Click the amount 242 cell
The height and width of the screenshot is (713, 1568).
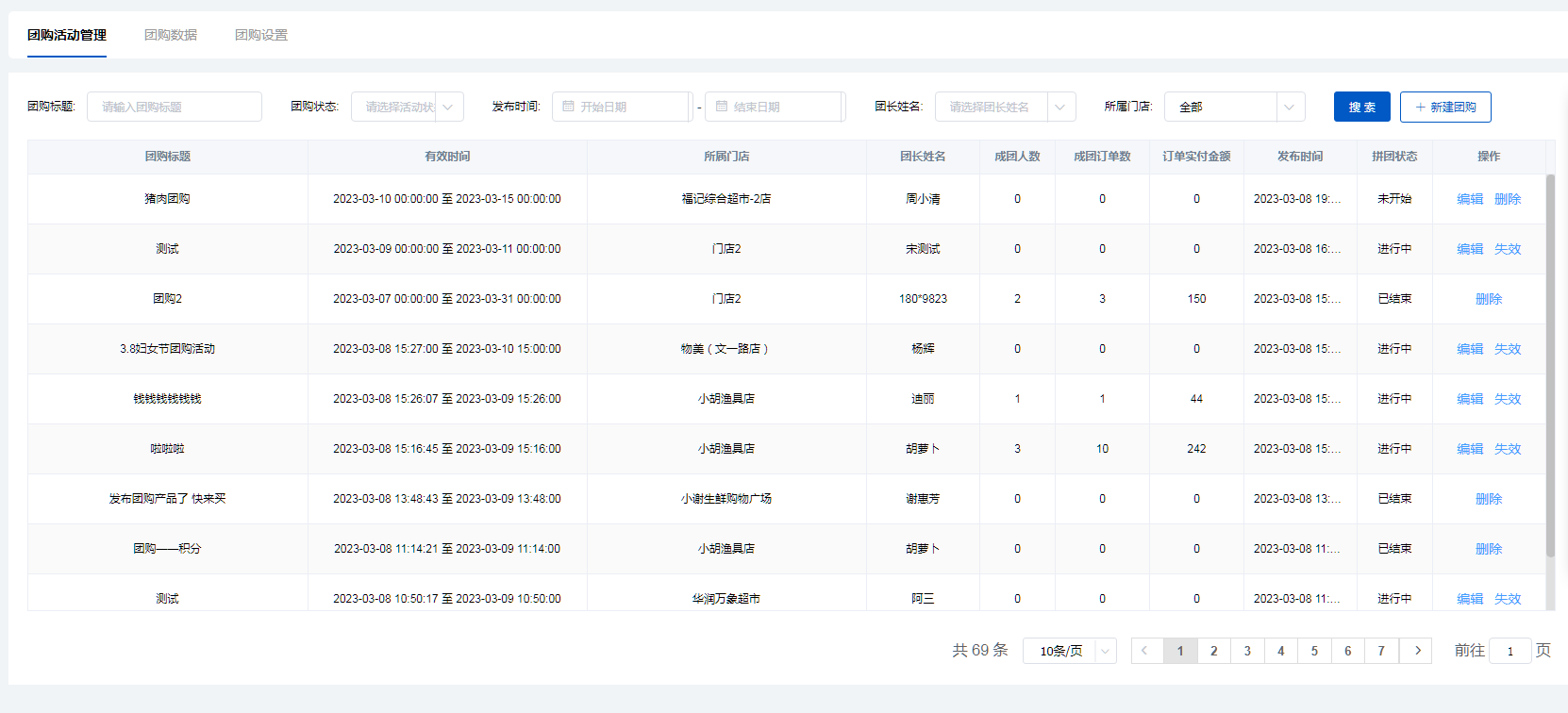(1196, 449)
